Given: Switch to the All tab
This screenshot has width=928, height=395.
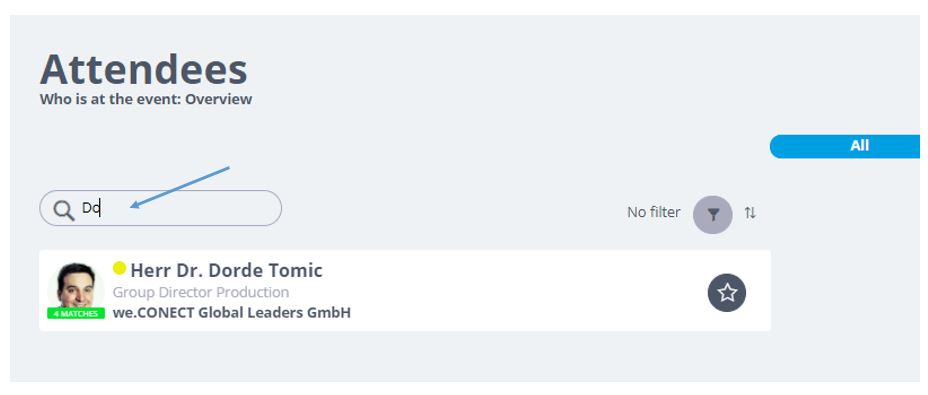Looking at the screenshot, I should coord(845,146).
